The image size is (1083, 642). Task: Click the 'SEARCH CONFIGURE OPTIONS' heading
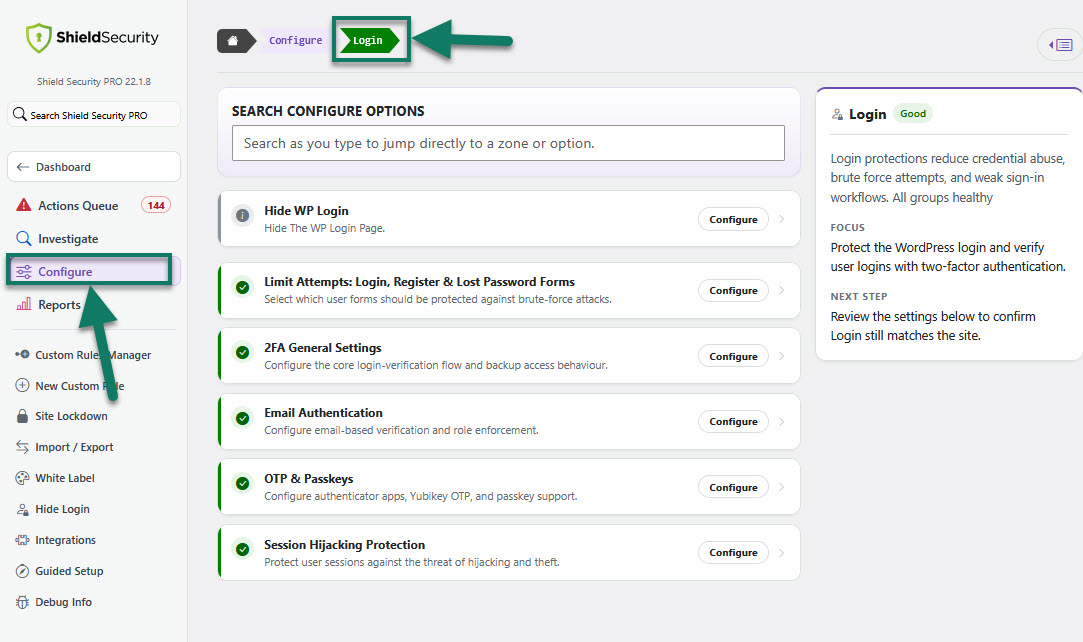coord(328,111)
